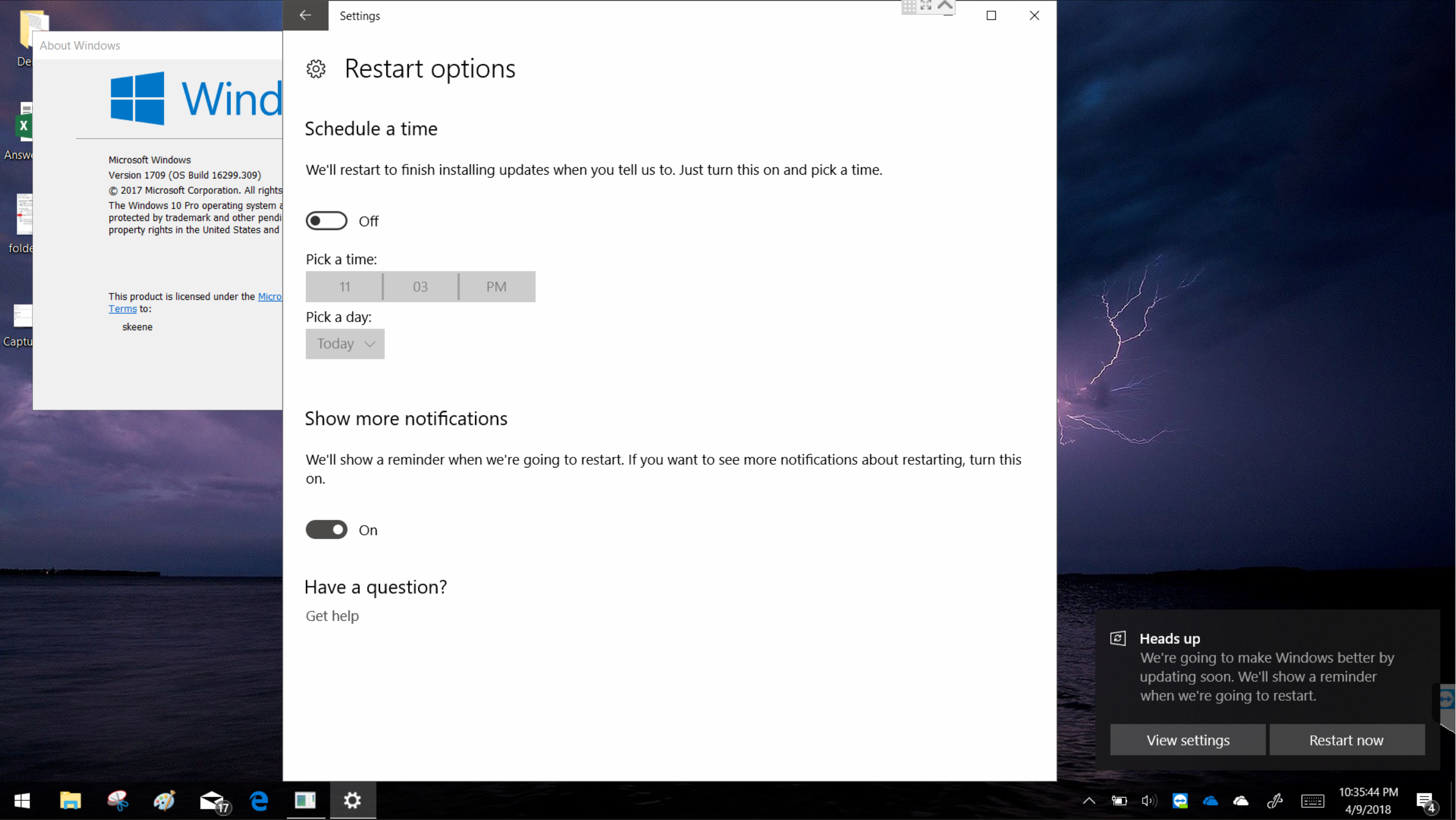
Task: Launch Snipping Tool from the taskbar
Action: click(118, 801)
